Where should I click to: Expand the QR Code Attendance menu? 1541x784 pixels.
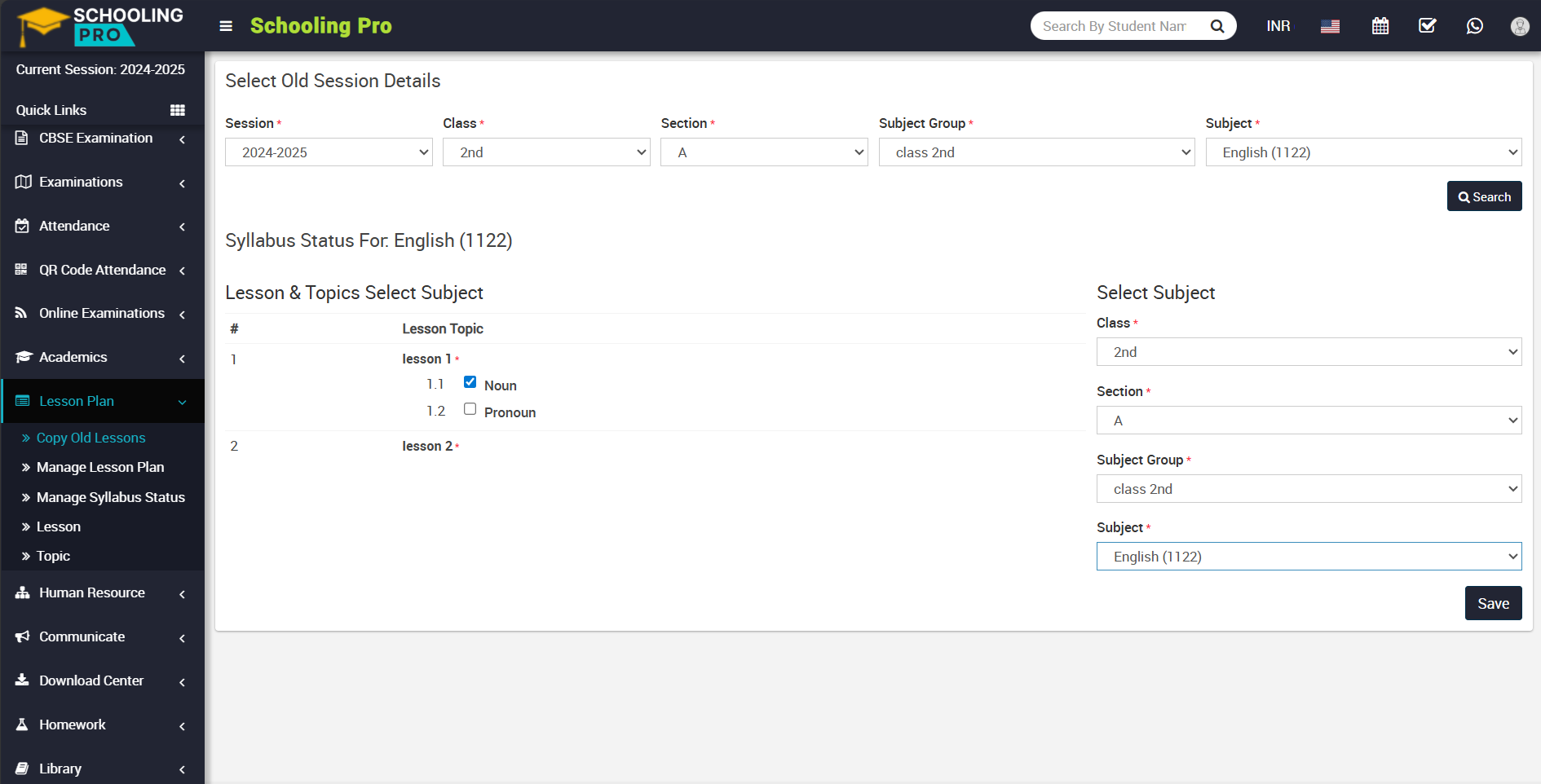click(x=182, y=271)
